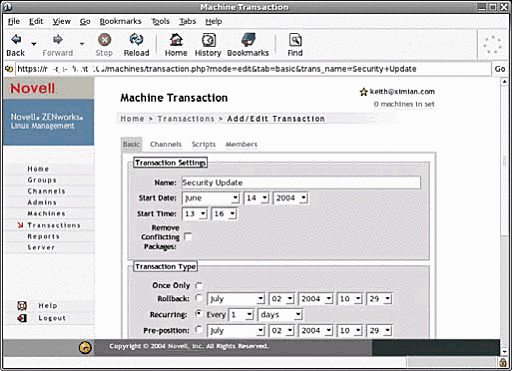The width and height of the screenshot is (512, 371).
Task: Select the Pre-position radio button
Action: point(199,330)
